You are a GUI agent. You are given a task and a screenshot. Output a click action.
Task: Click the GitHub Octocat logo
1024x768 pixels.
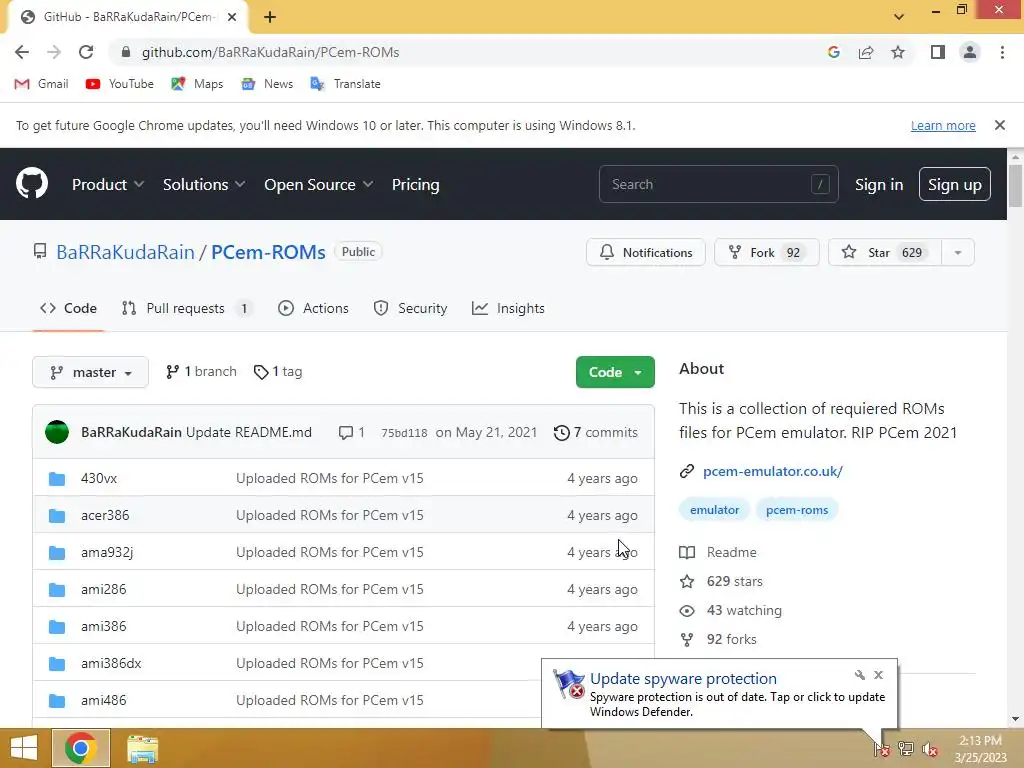(x=32, y=184)
